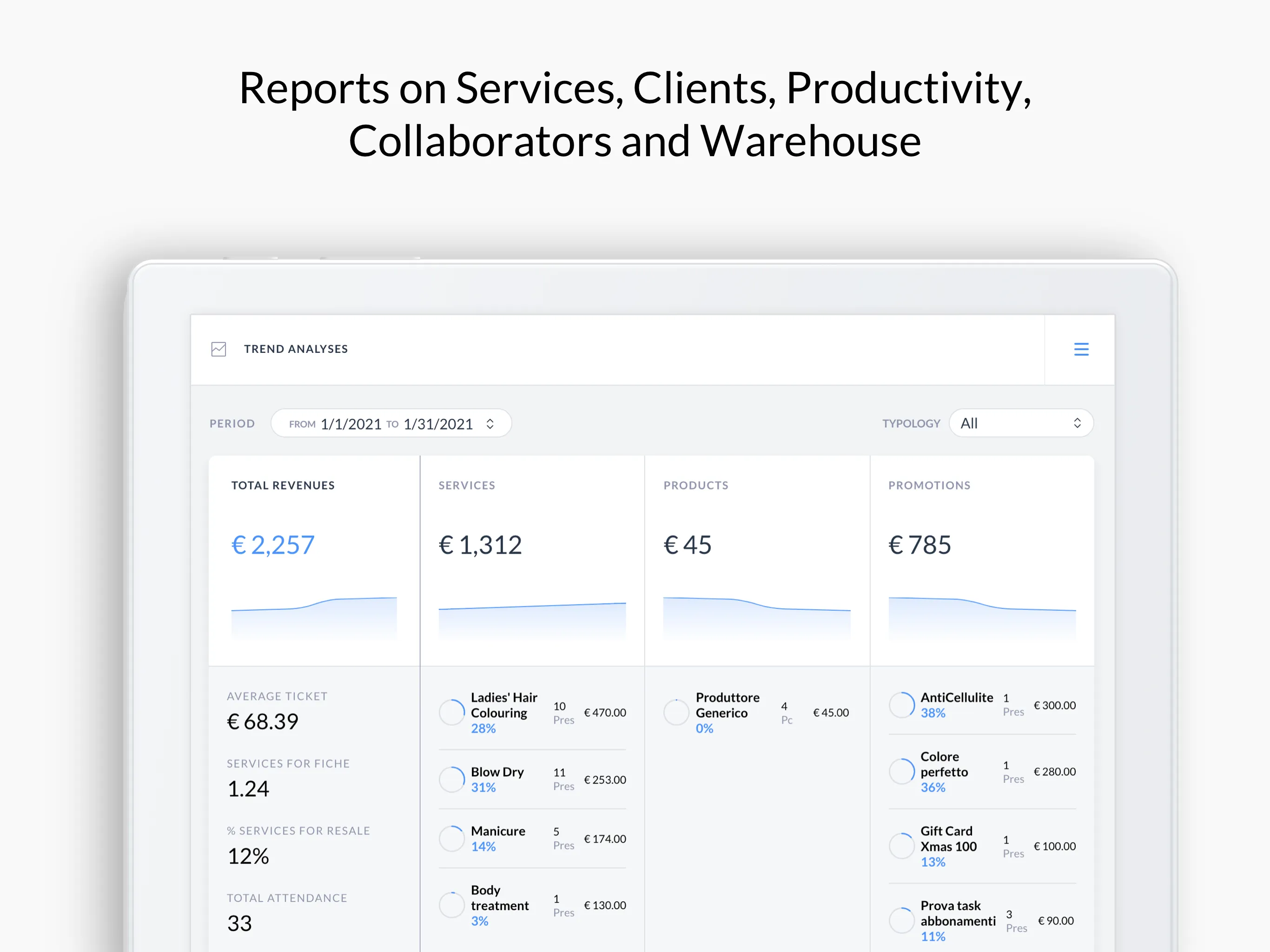
Task: Select the Products card
Action: 757,561
